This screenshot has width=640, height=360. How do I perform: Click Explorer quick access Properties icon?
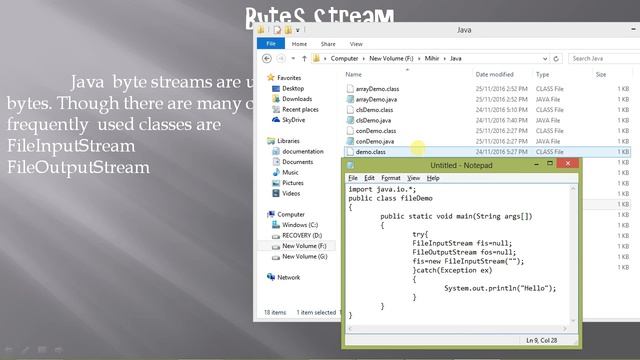pyautogui.click(x=278, y=30)
